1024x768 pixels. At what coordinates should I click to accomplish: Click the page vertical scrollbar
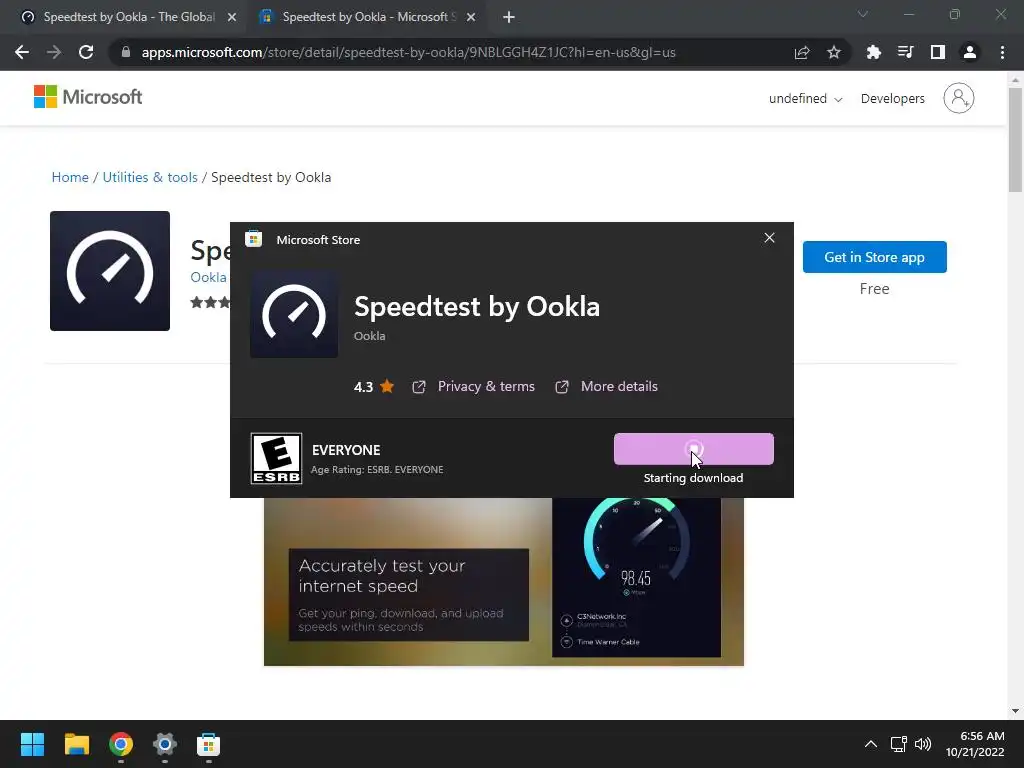[x=1015, y=140]
